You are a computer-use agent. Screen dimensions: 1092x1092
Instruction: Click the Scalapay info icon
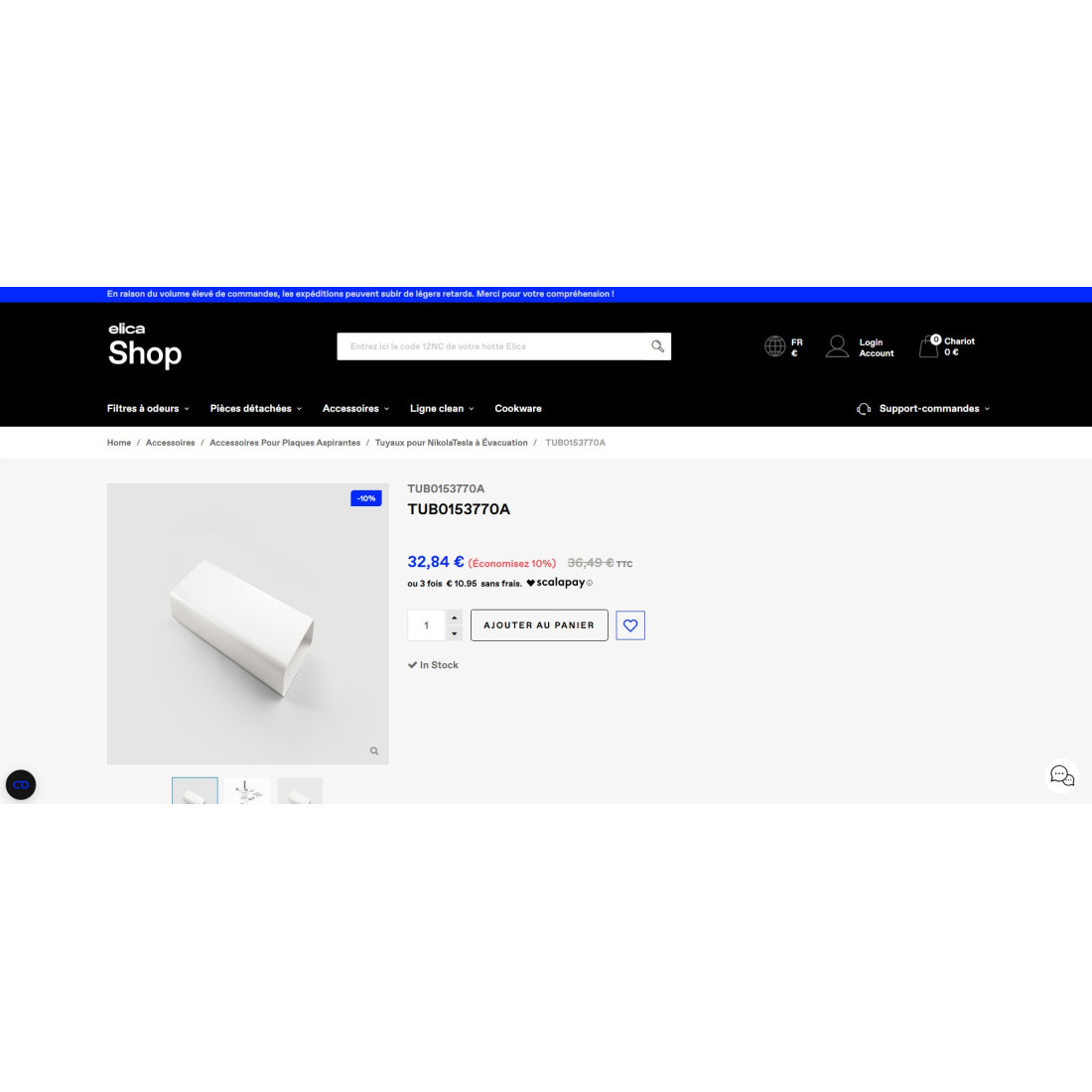[x=589, y=583]
